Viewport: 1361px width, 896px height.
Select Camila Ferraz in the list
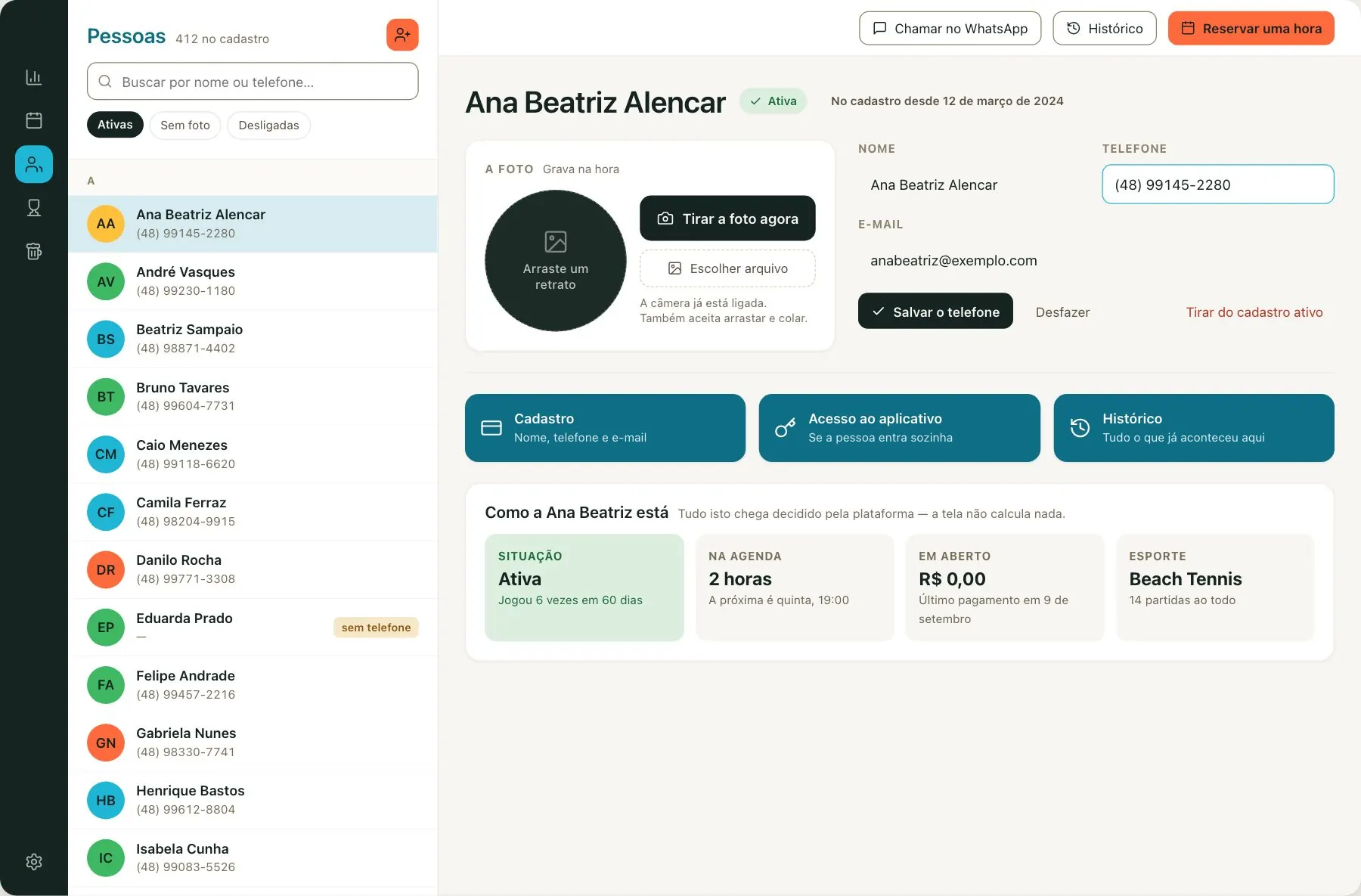(x=253, y=512)
